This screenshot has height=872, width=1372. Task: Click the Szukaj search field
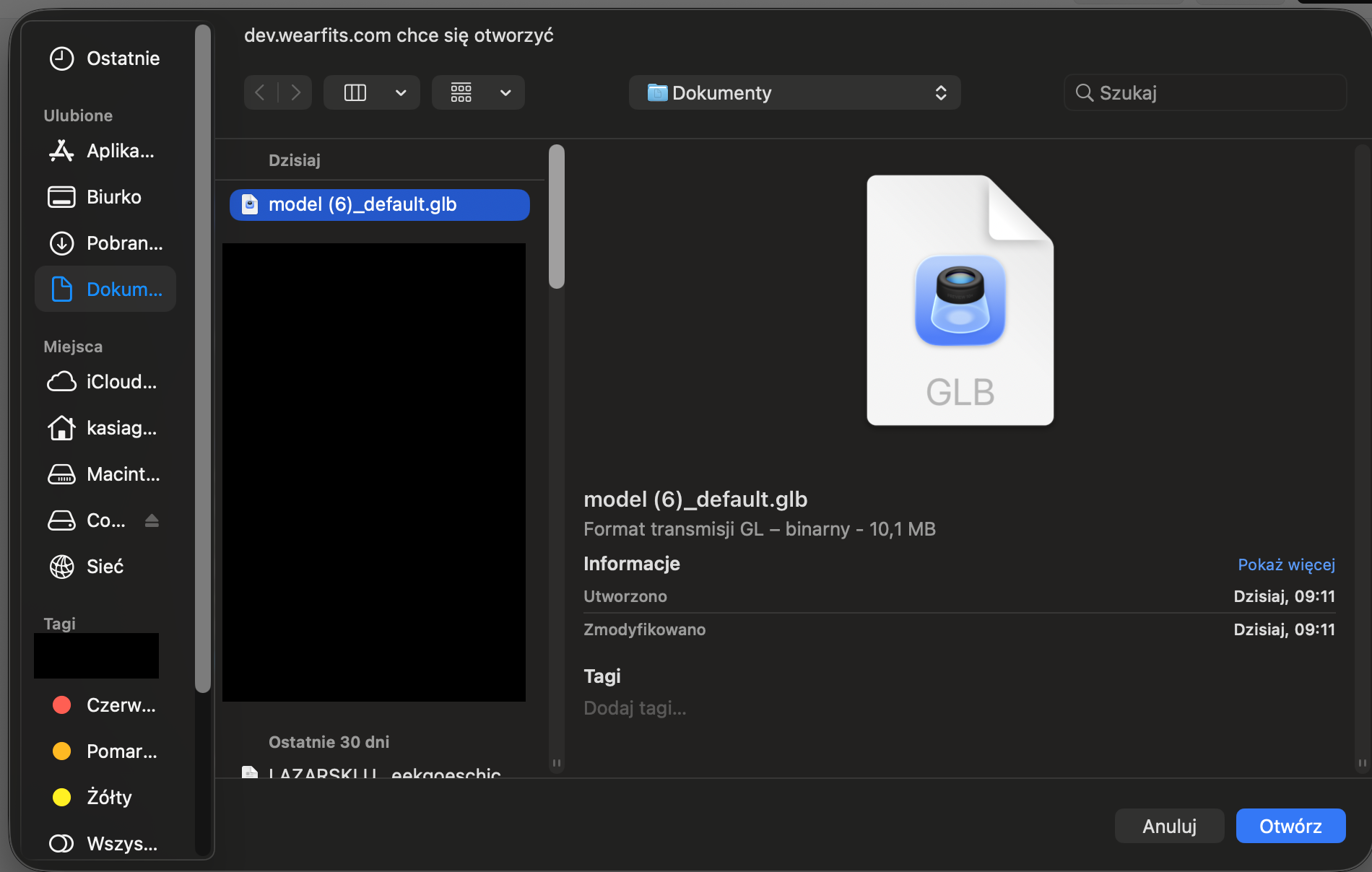(1206, 92)
